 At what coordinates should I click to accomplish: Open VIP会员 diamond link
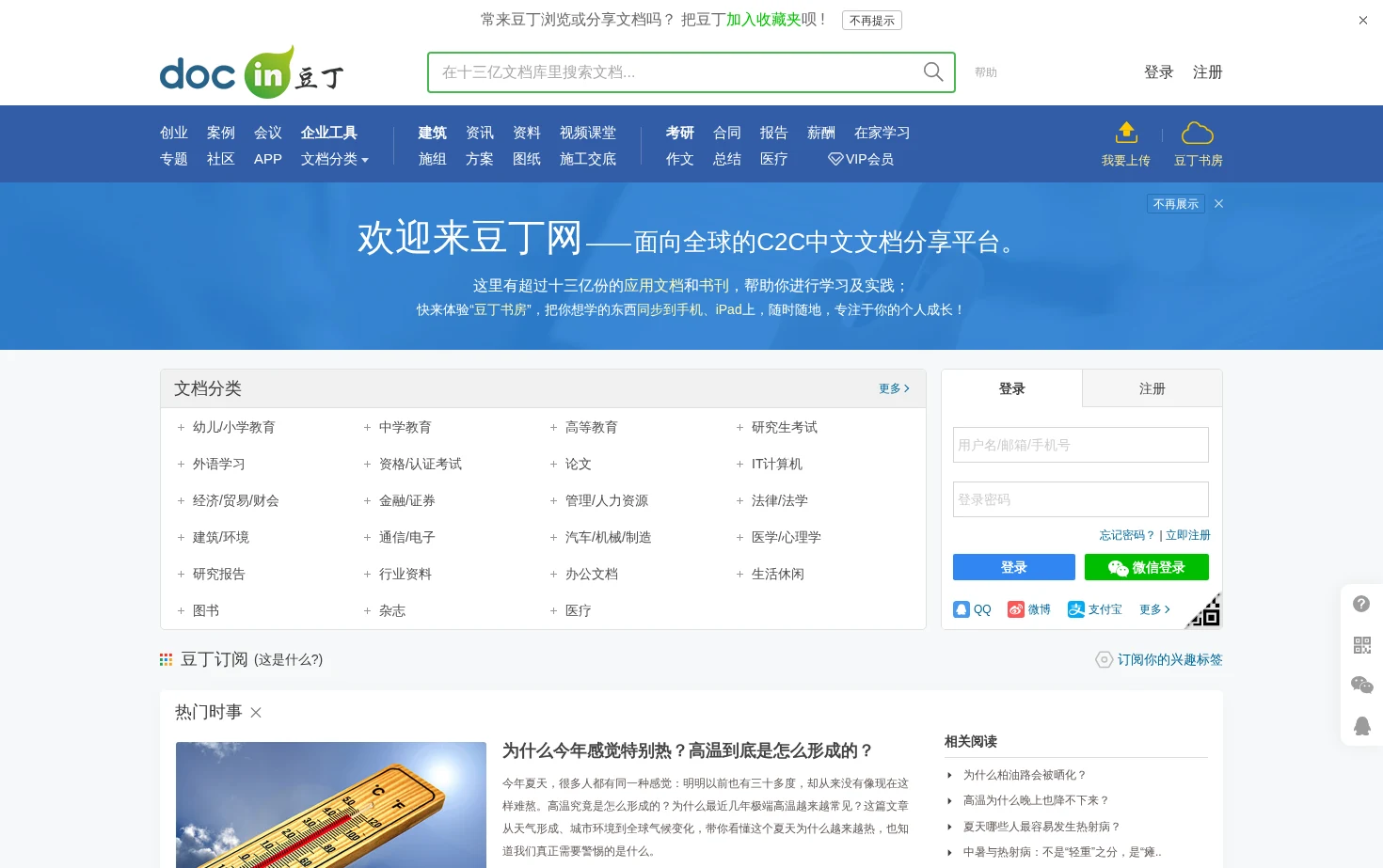pyautogui.click(x=861, y=159)
